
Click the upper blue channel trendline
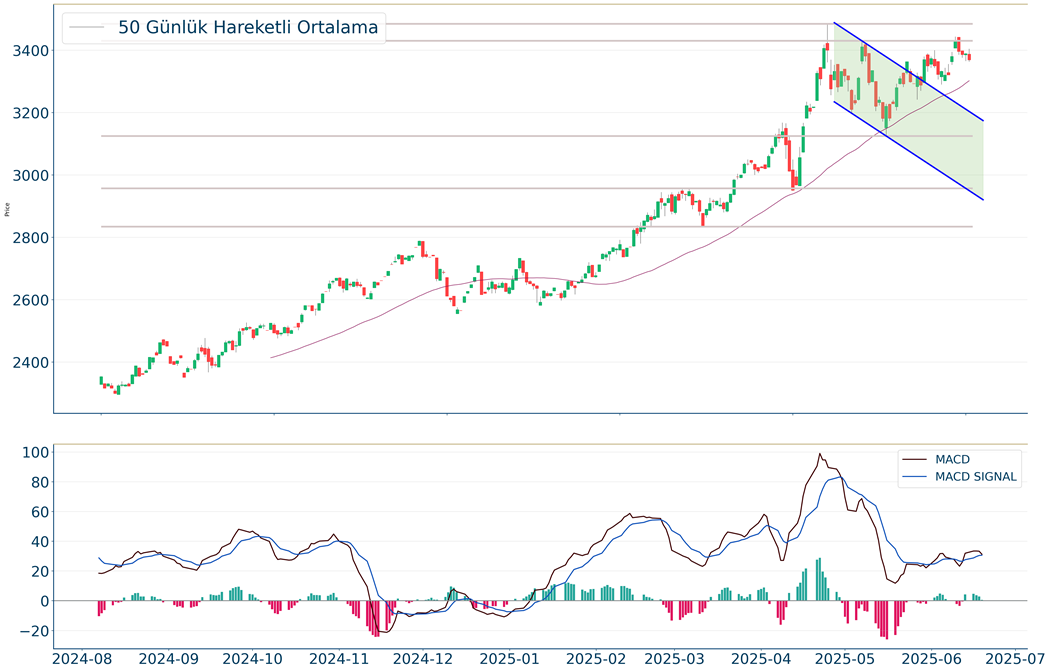point(908,72)
